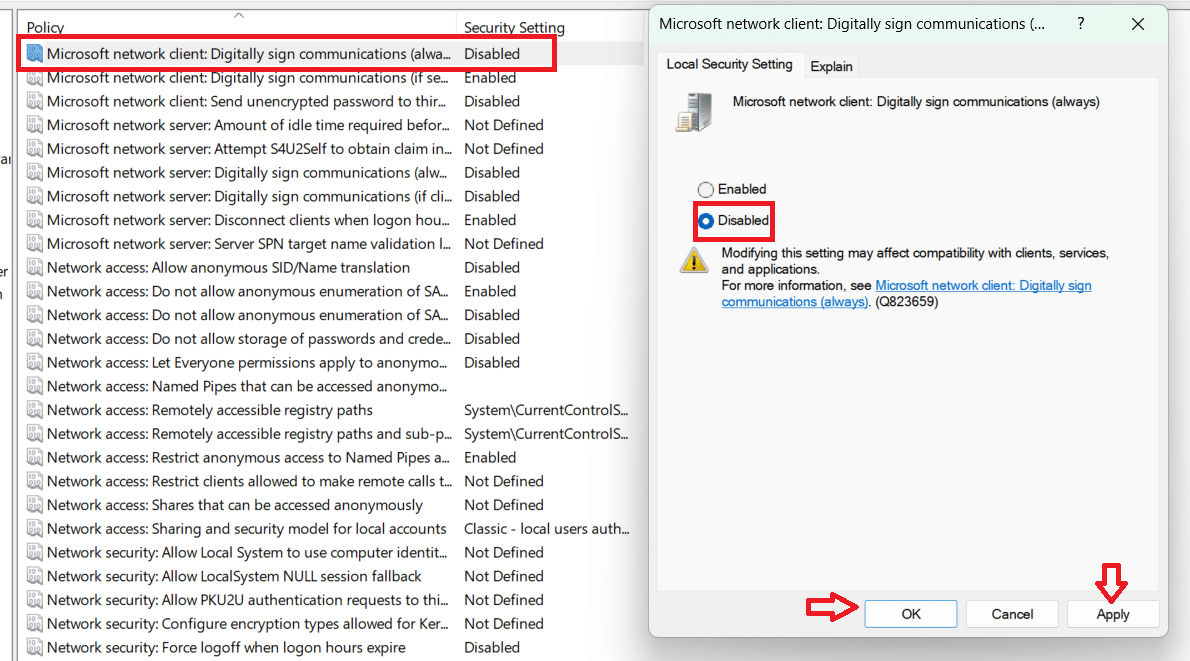
Task: Click the icon beside Remotely accessible registry paths policy
Action: point(33,410)
